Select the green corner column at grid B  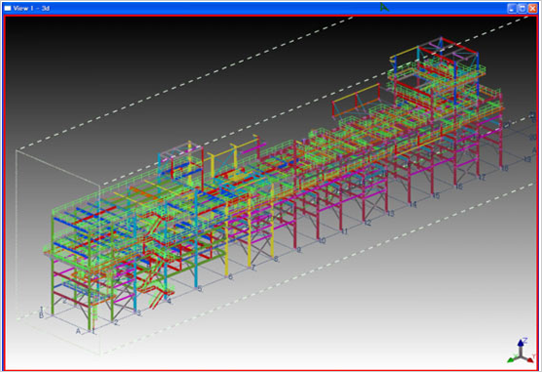coord(53,264)
